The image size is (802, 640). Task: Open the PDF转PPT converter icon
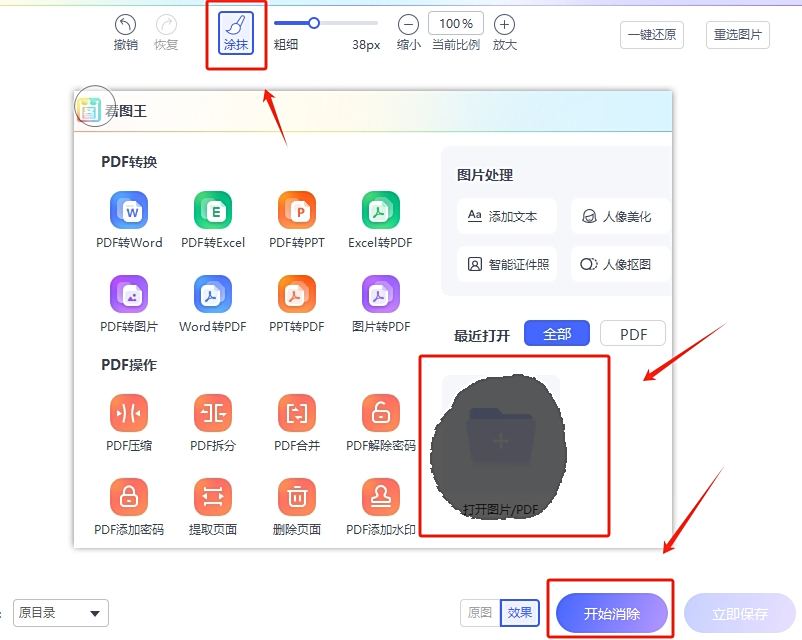[x=297, y=210]
